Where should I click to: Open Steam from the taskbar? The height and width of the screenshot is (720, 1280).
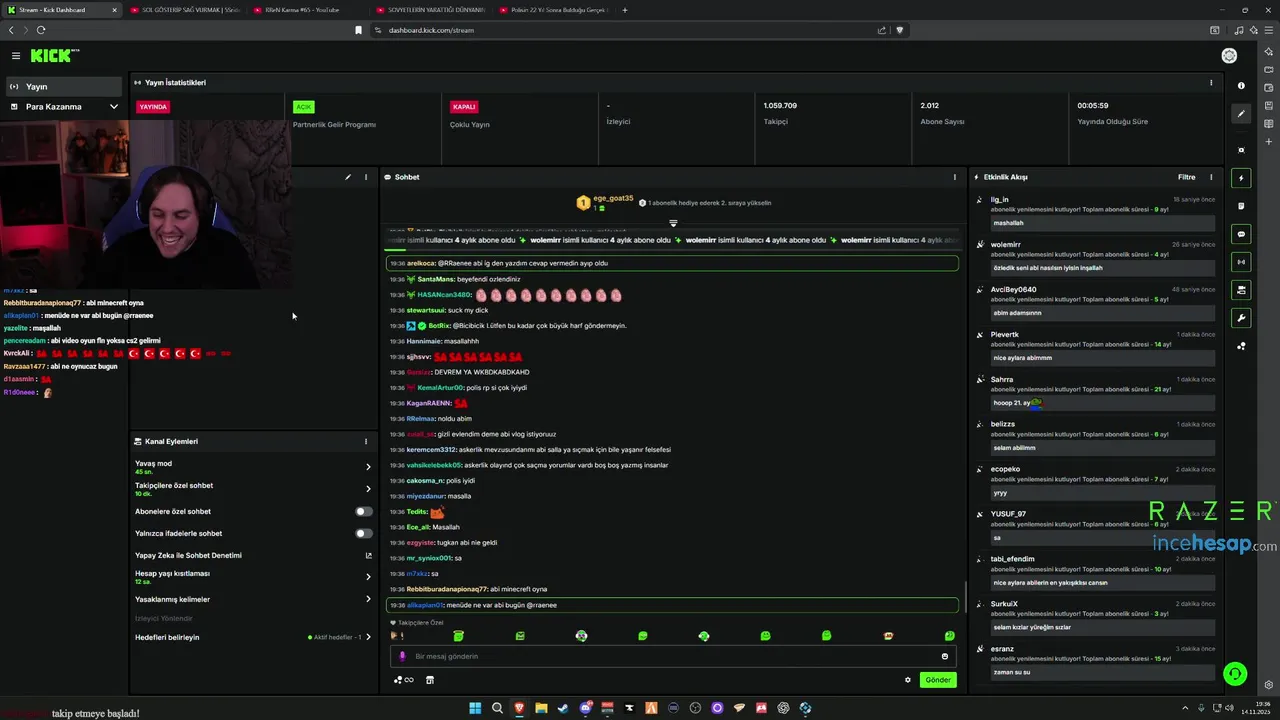pyautogui.click(x=563, y=708)
